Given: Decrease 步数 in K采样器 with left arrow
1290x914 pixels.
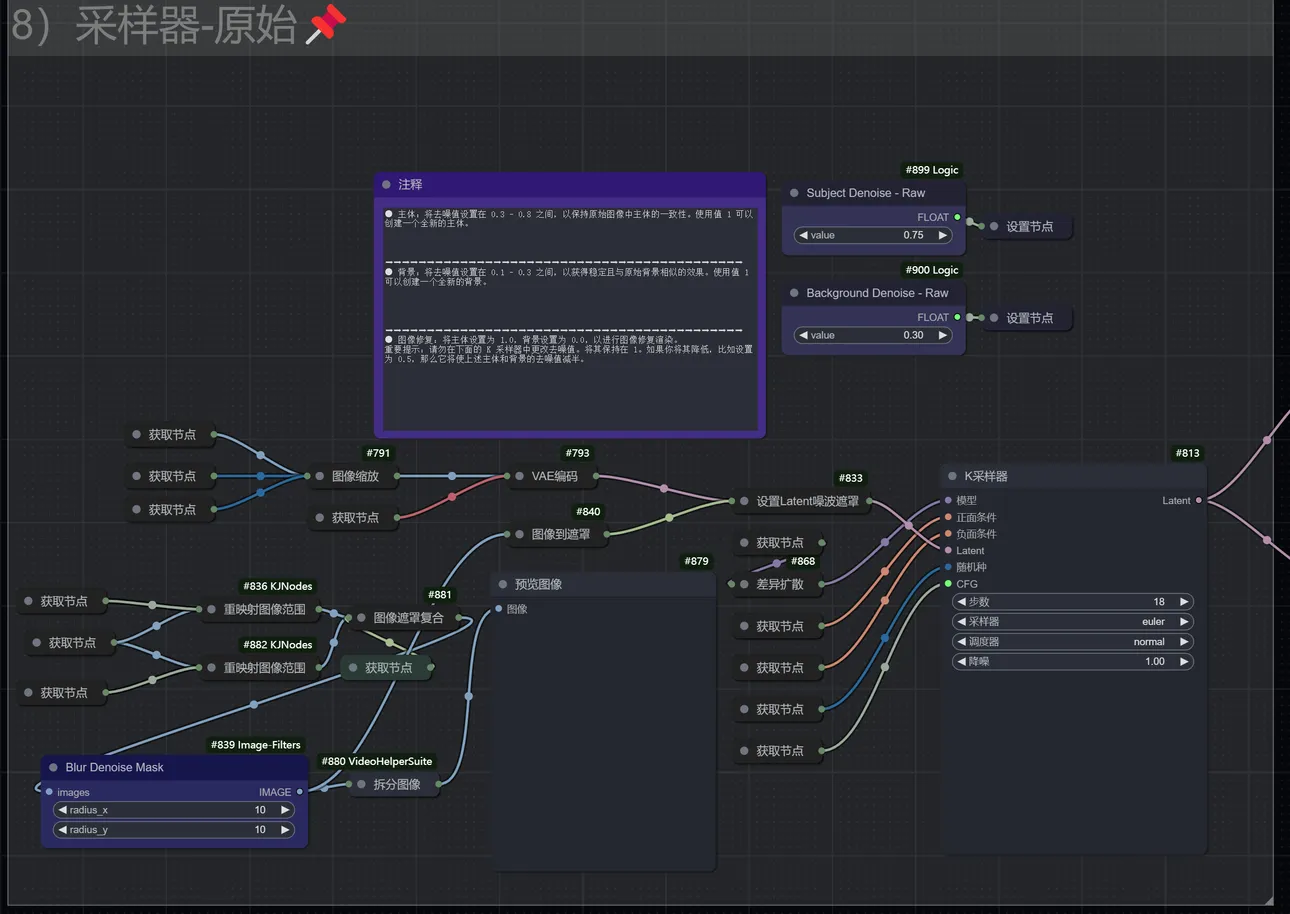Looking at the screenshot, I should [962, 602].
